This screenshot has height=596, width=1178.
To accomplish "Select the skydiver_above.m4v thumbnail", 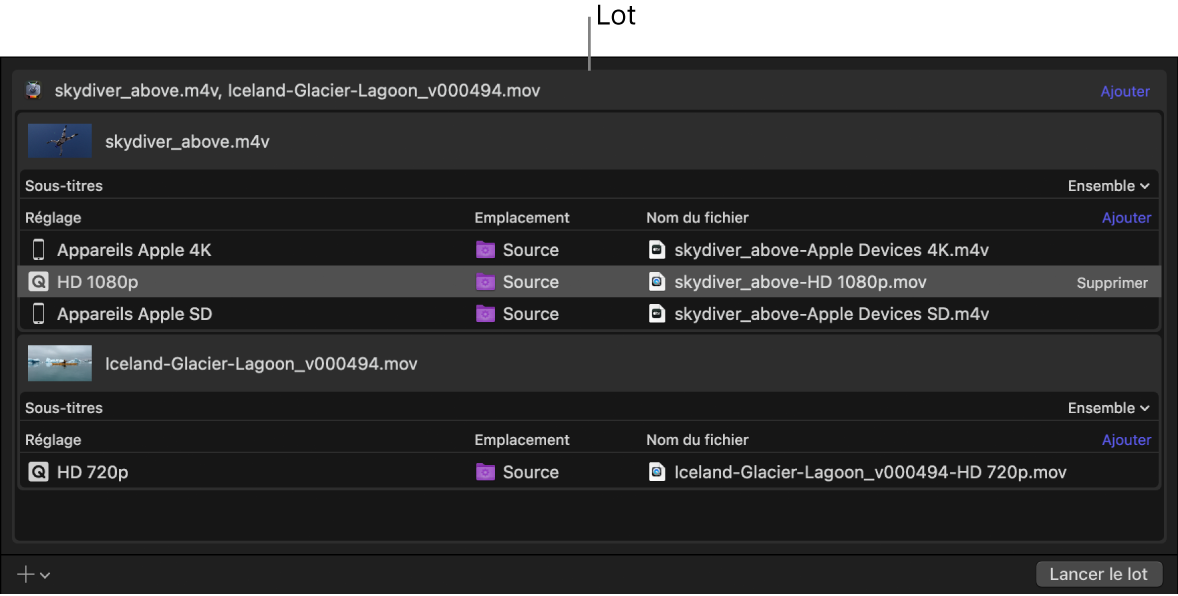I will 60,142.
